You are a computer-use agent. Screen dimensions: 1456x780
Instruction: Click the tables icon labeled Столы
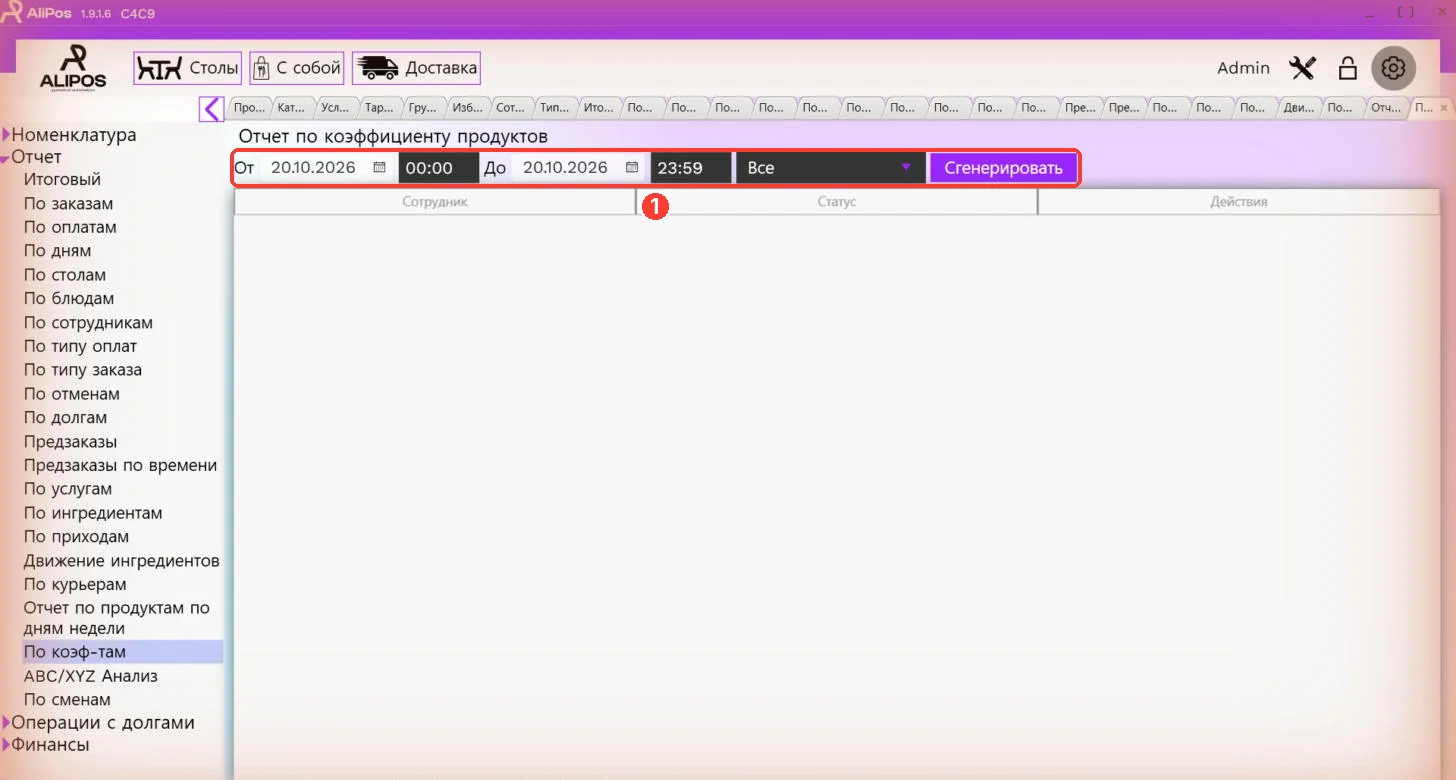click(x=188, y=68)
